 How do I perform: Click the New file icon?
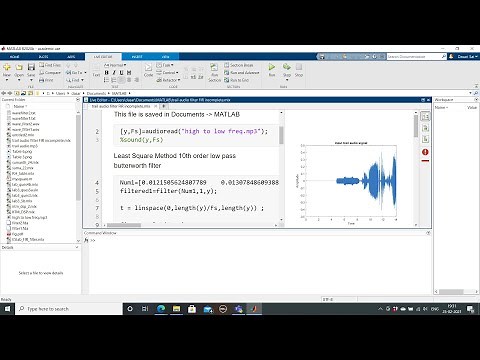[7, 67]
